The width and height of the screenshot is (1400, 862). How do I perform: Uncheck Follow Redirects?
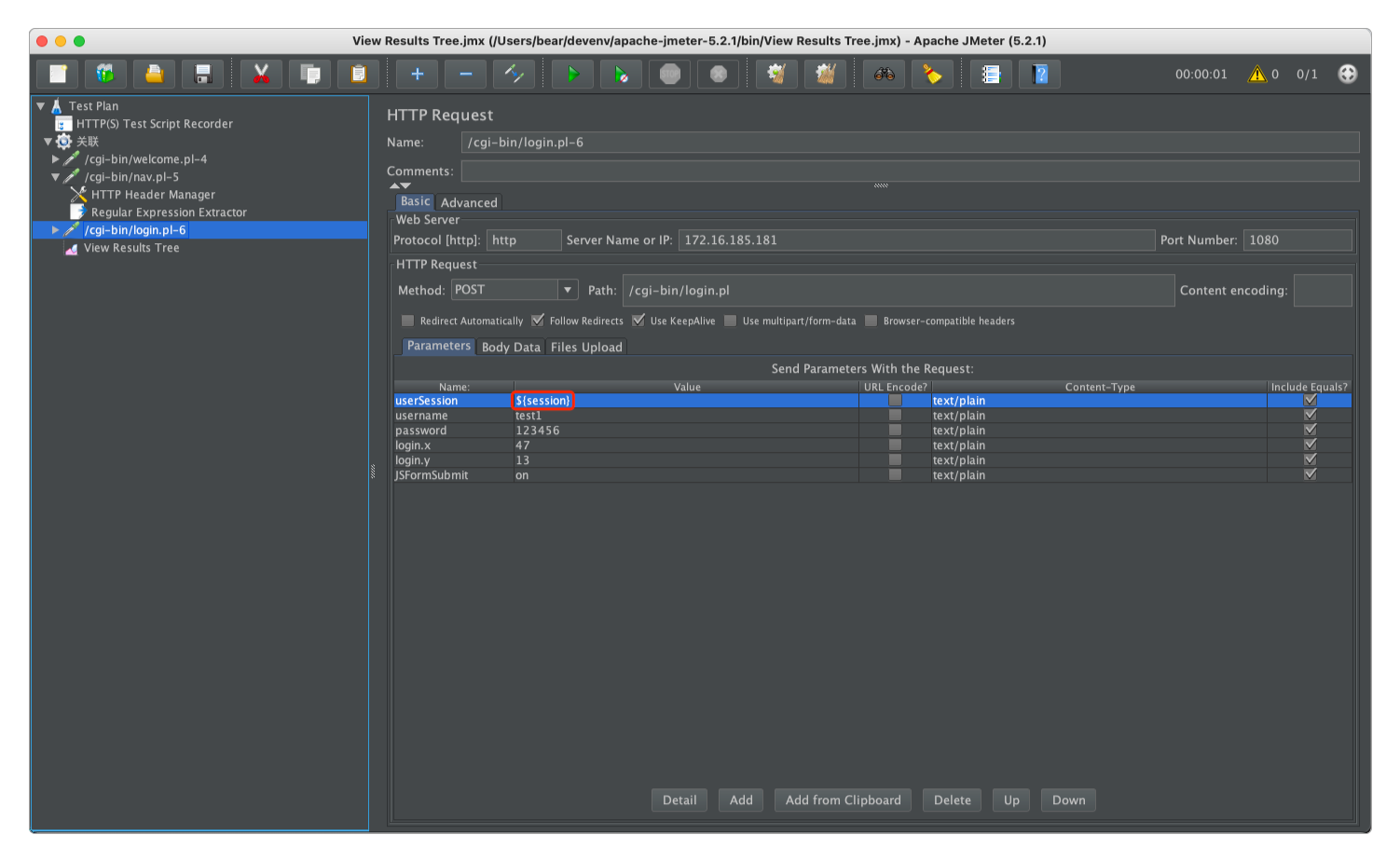click(x=538, y=321)
